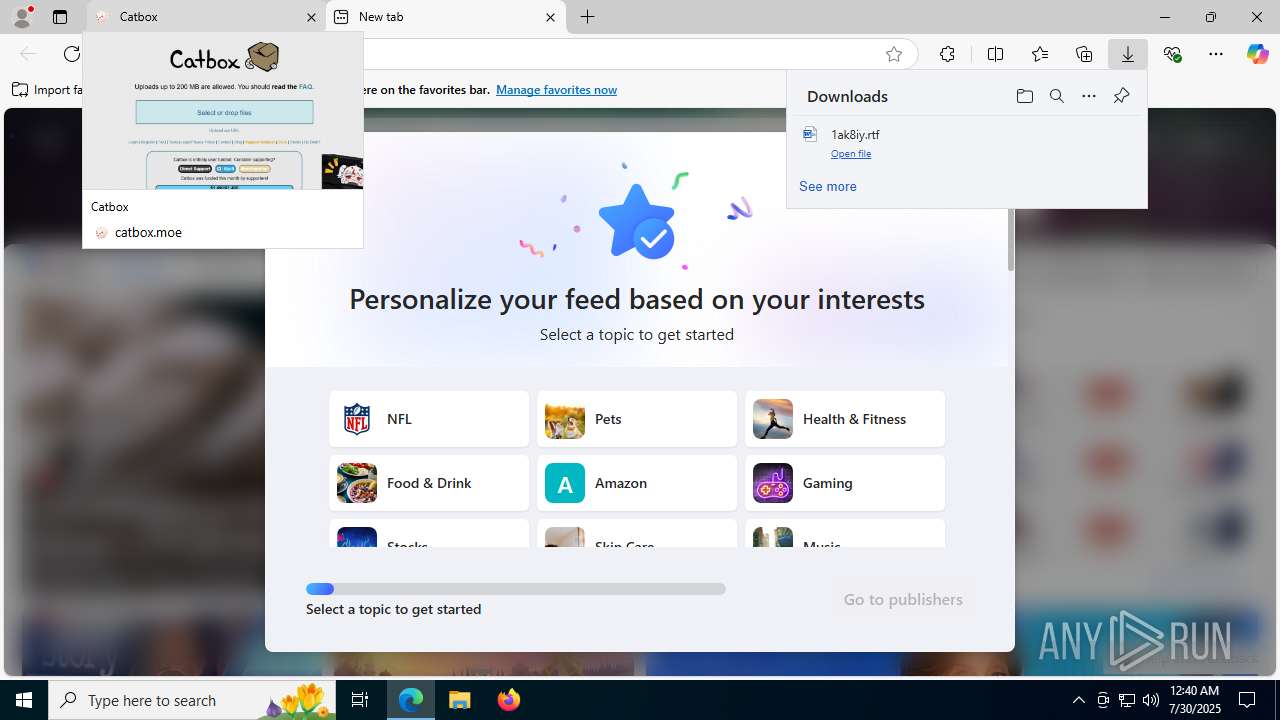The width and height of the screenshot is (1280, 720).
Task: Go back with the back arrow
Action: coord(28,54)
